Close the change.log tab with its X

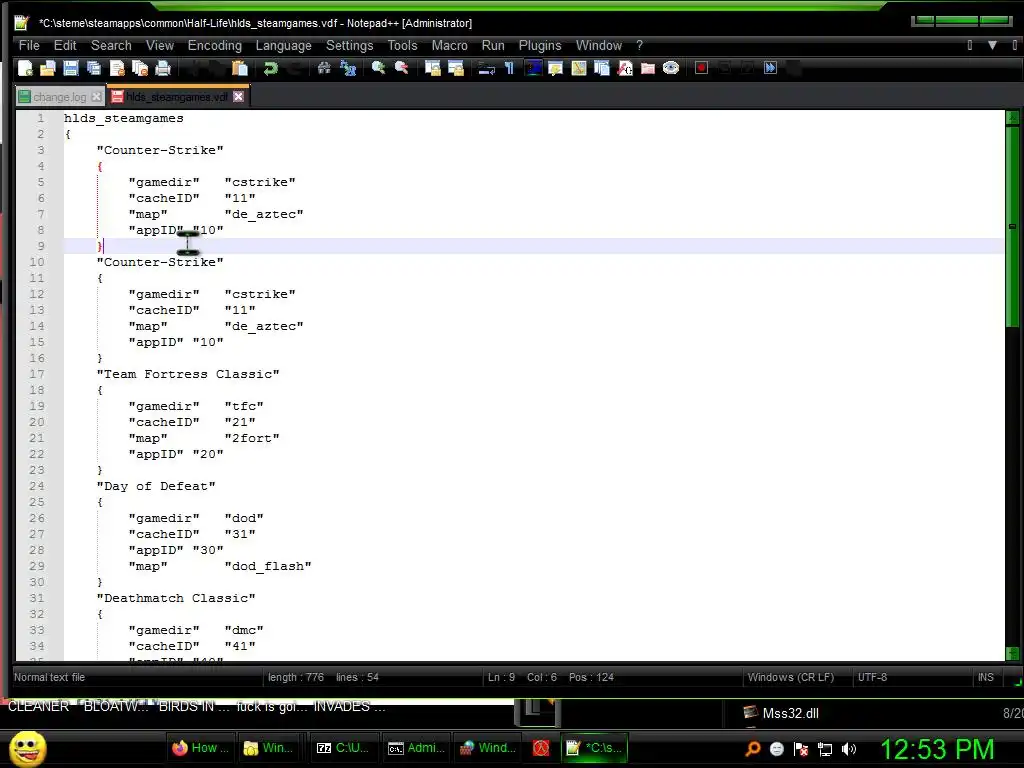(x=97, y=97)
